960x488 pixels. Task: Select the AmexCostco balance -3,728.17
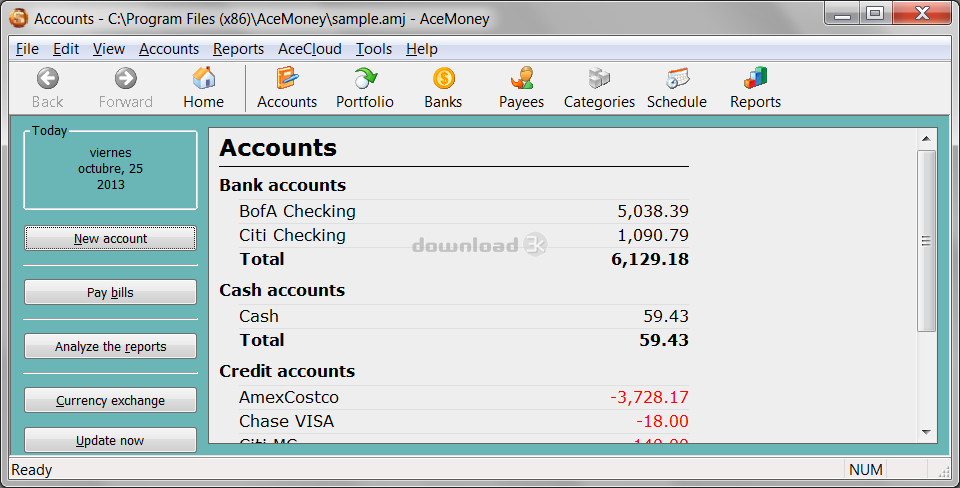click(650, 397)
